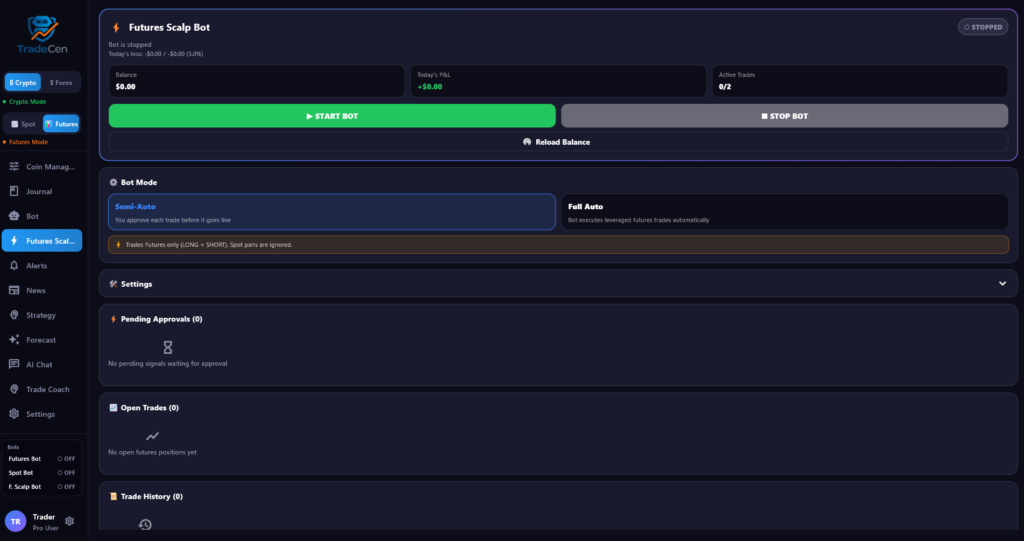
Task: Click the STOP BOT button
Action: click(x=784, y=116)
